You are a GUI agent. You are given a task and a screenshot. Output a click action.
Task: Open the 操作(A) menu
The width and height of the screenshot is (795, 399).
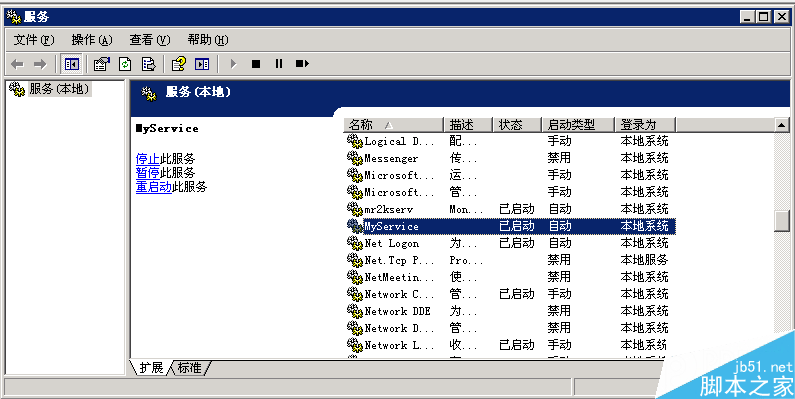click(x=92, y=40)
